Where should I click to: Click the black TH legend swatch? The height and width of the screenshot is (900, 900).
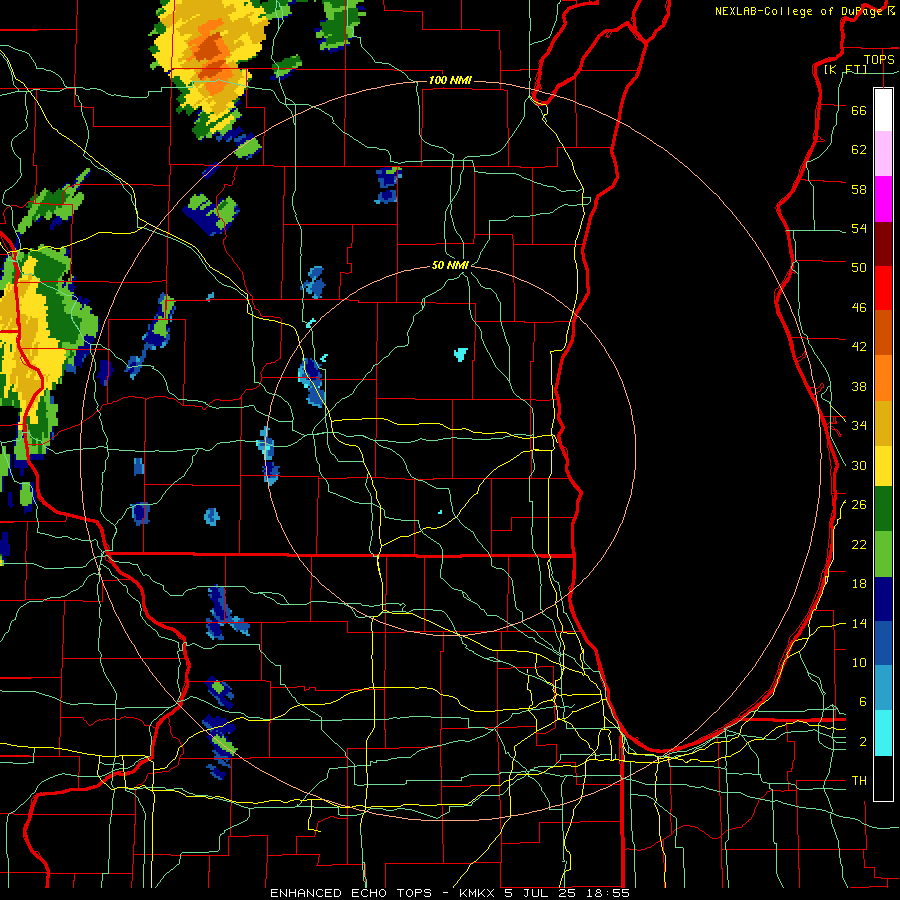coord(883,778)
